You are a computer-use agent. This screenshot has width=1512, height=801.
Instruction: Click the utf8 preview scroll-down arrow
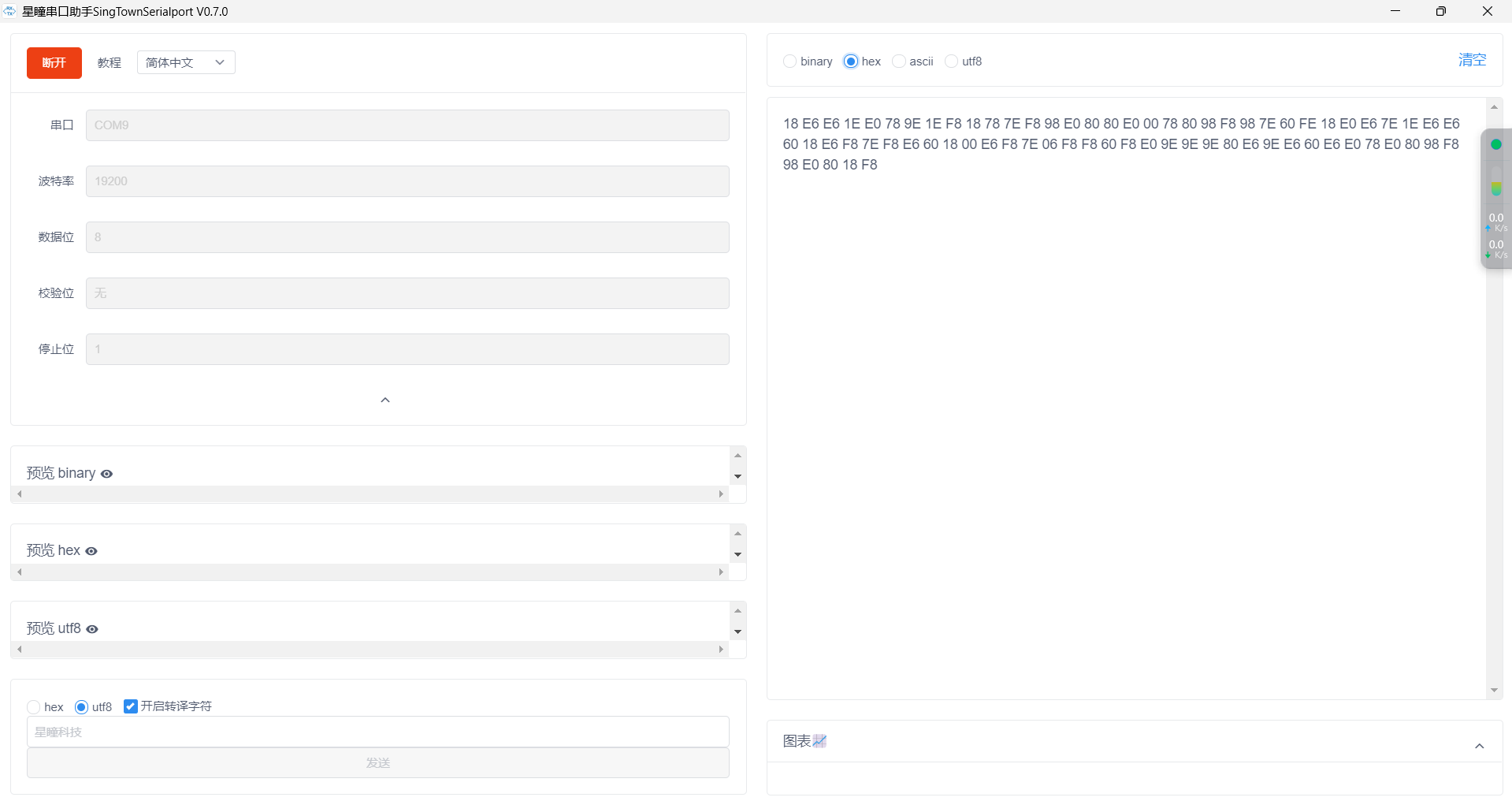[x=737, y=631]
